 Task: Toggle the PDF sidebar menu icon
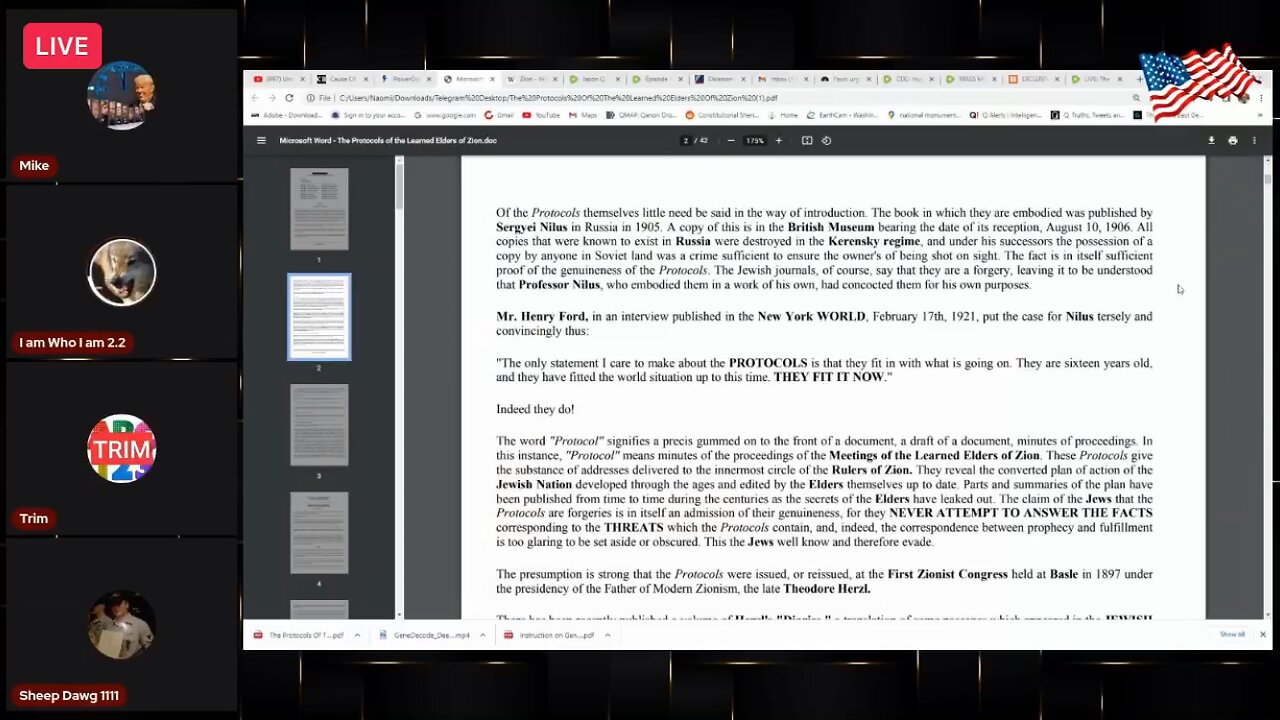click(x=261, y=140)
